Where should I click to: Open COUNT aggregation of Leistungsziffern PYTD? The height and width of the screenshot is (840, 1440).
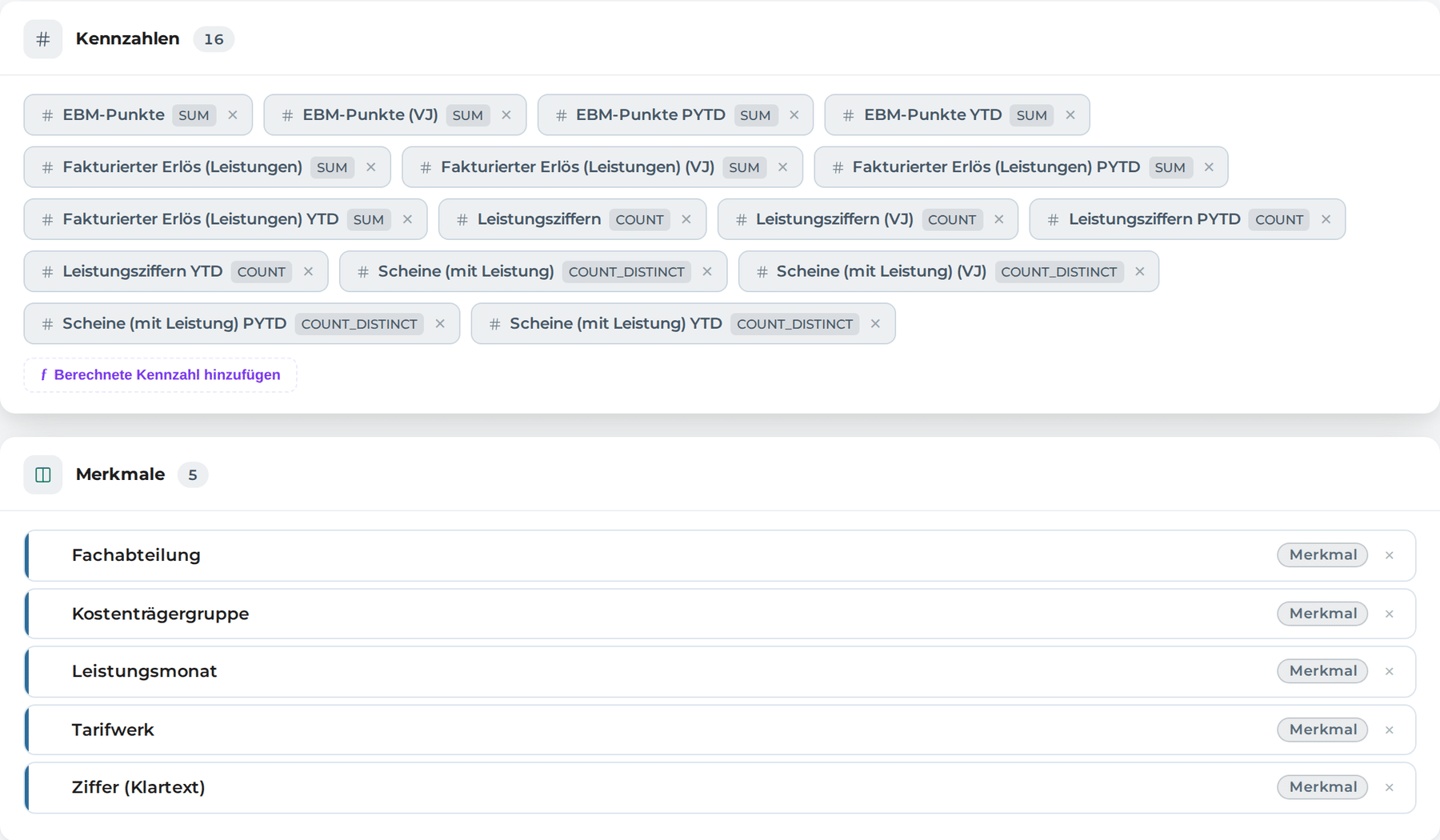point(1279,219)
